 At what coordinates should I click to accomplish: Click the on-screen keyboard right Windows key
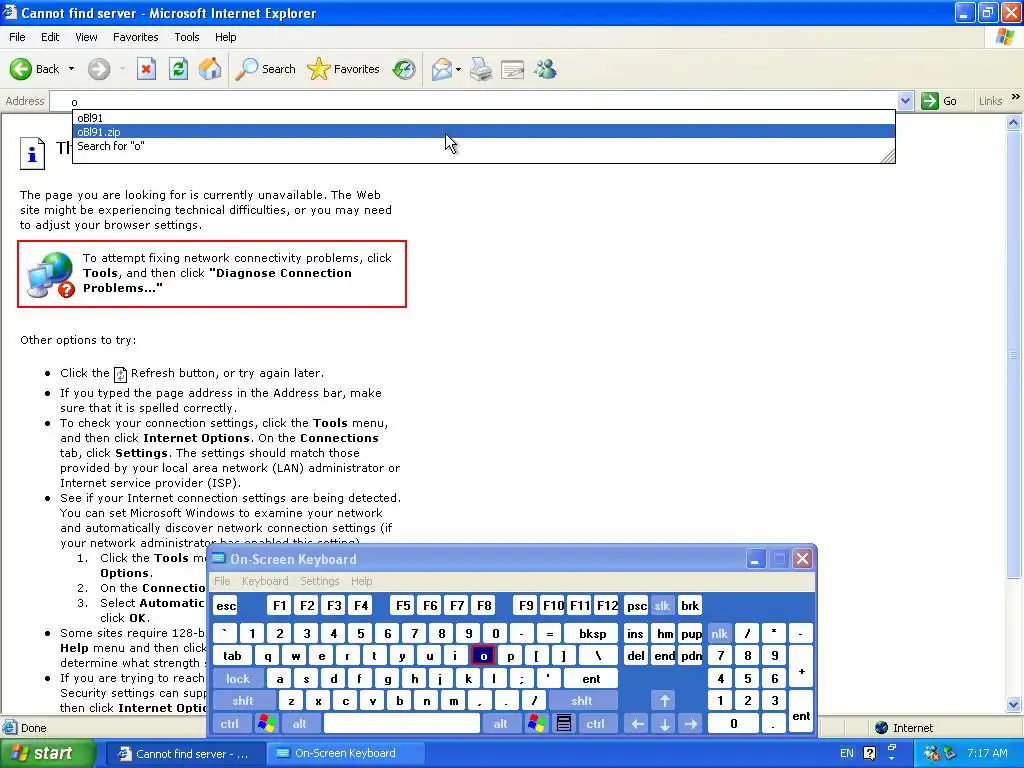pos(537,723)
